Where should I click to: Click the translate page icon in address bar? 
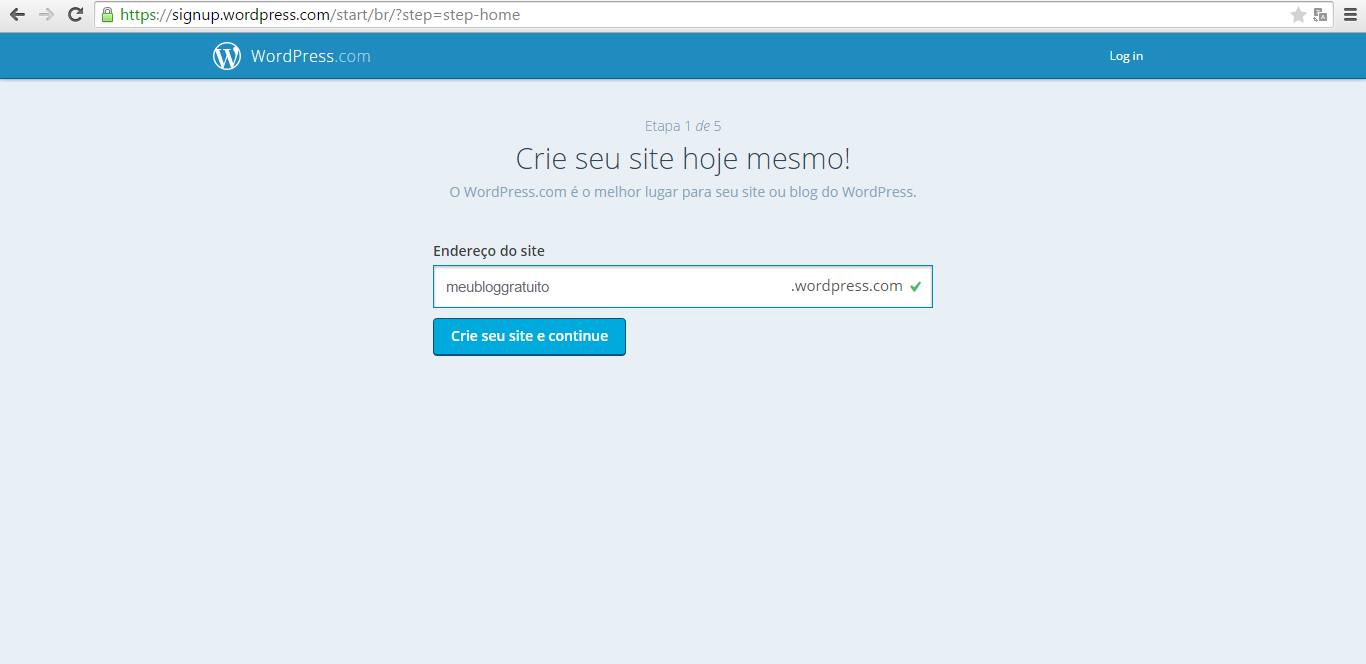pos(1321,15)
